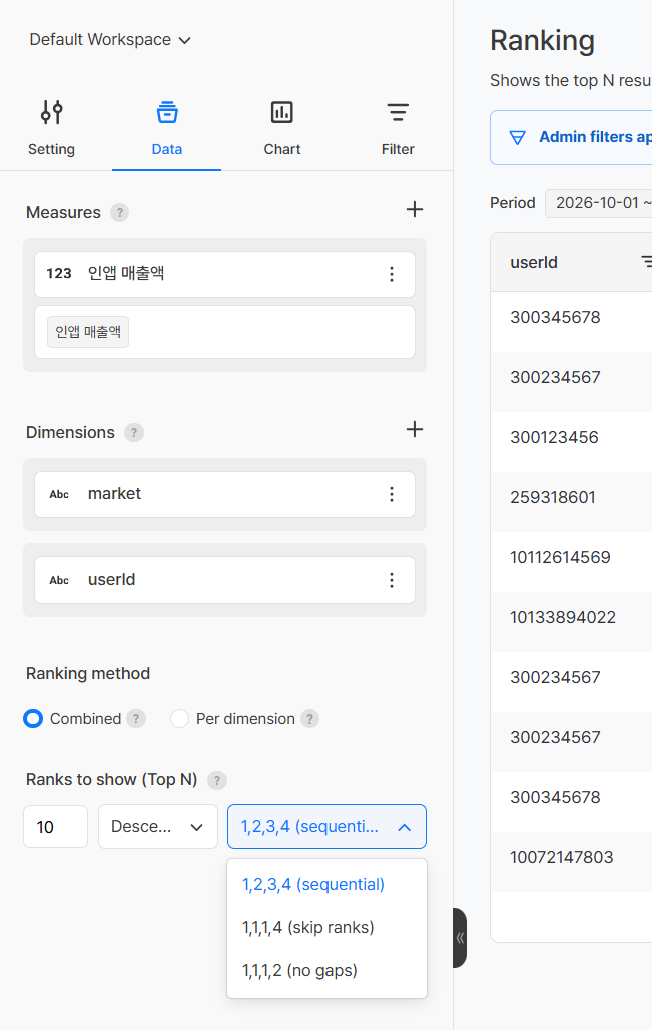Open userId column filter menu icon

[x=646, y=262]
